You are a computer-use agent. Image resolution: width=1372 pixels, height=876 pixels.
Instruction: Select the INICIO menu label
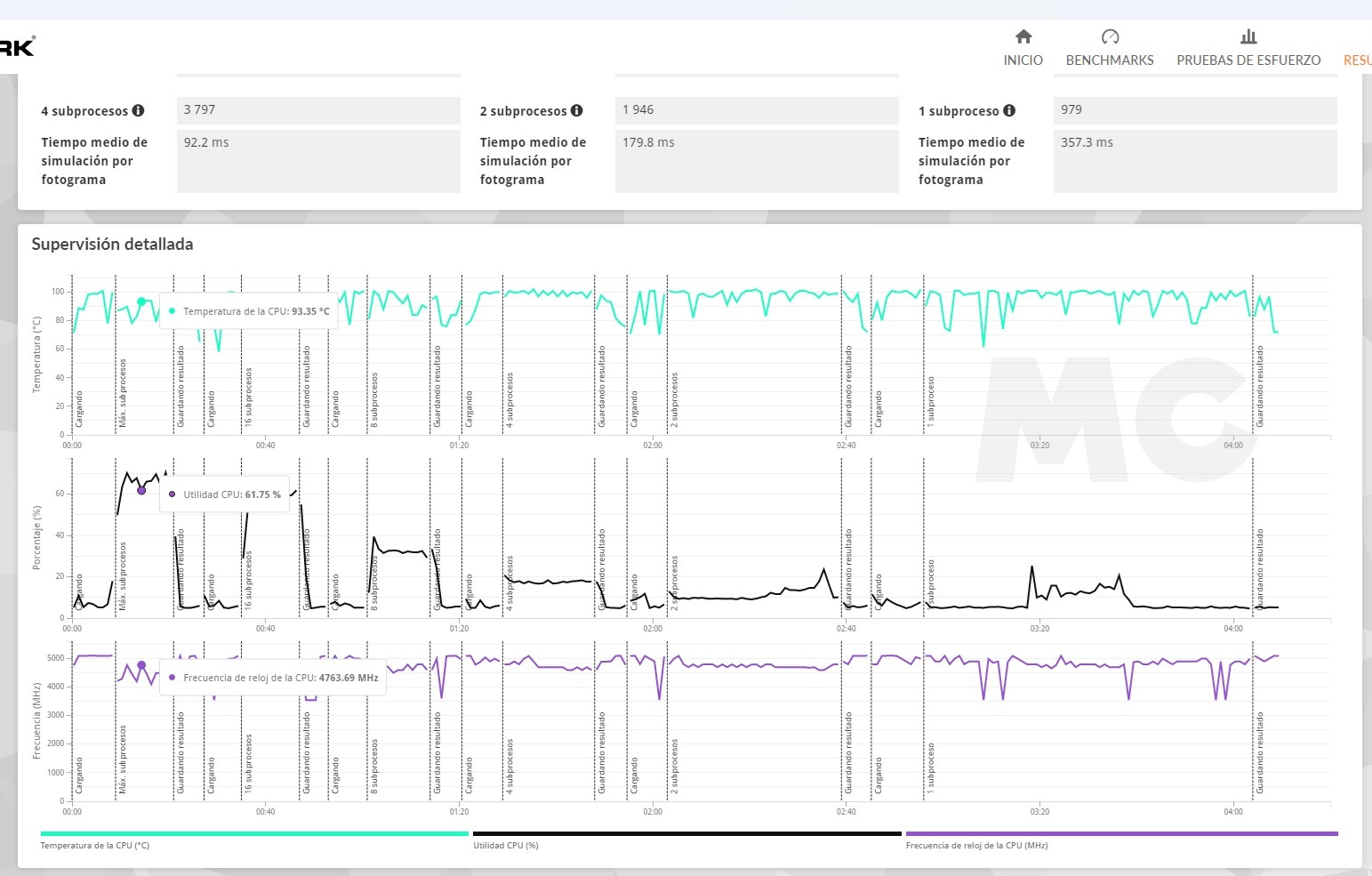[1023, 60]
